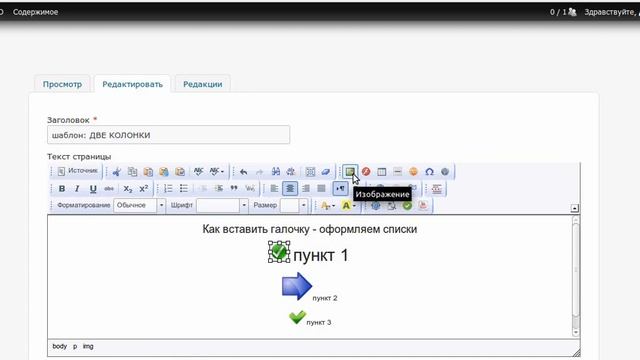Click the body element path item
The width and height of the screenshot is (640, 360).
pos(60,346)
